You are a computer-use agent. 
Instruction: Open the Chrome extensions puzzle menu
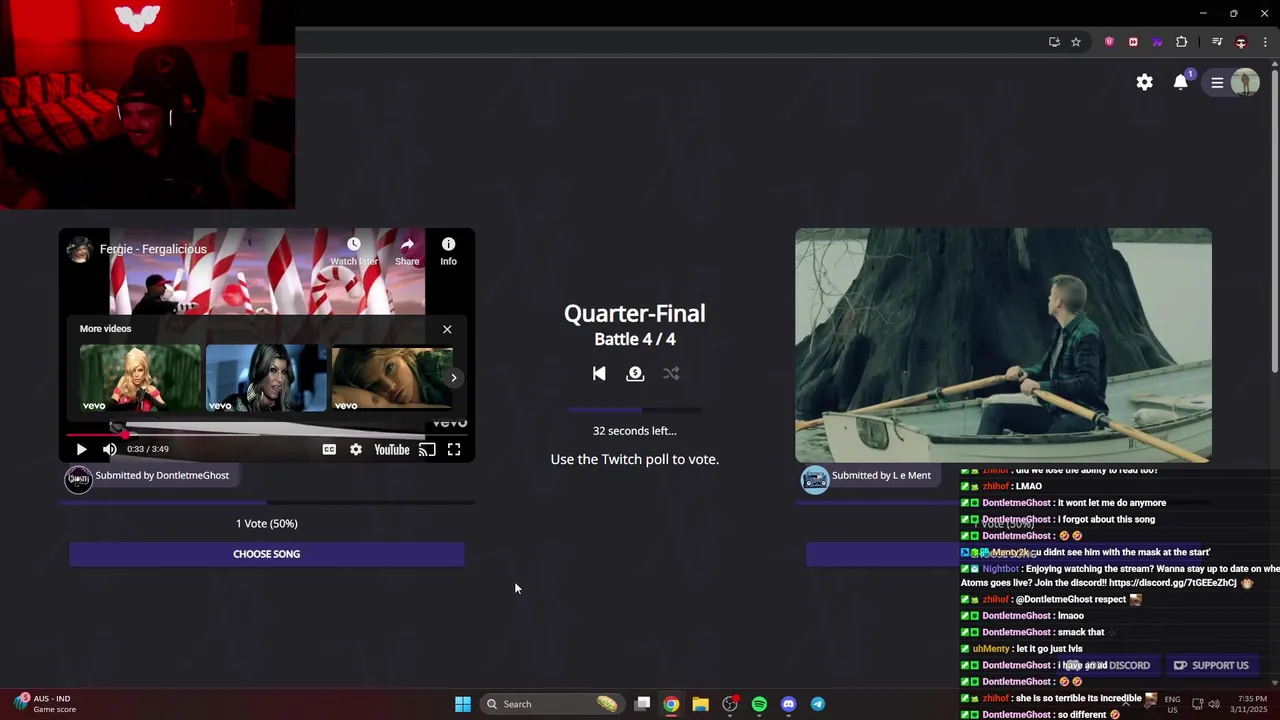pos(1181,42)
